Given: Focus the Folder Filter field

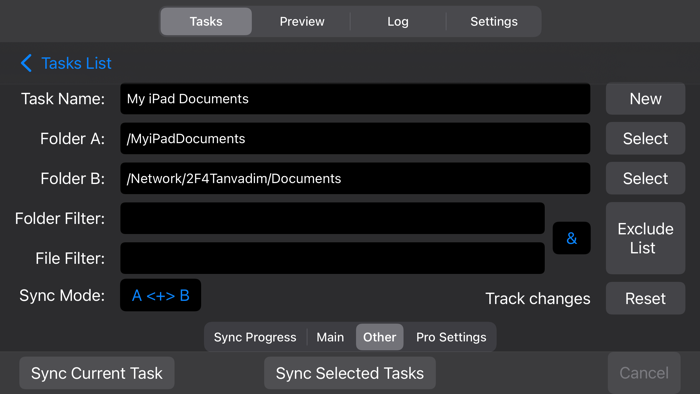Looking at the screenshot, I should (332, 218).
